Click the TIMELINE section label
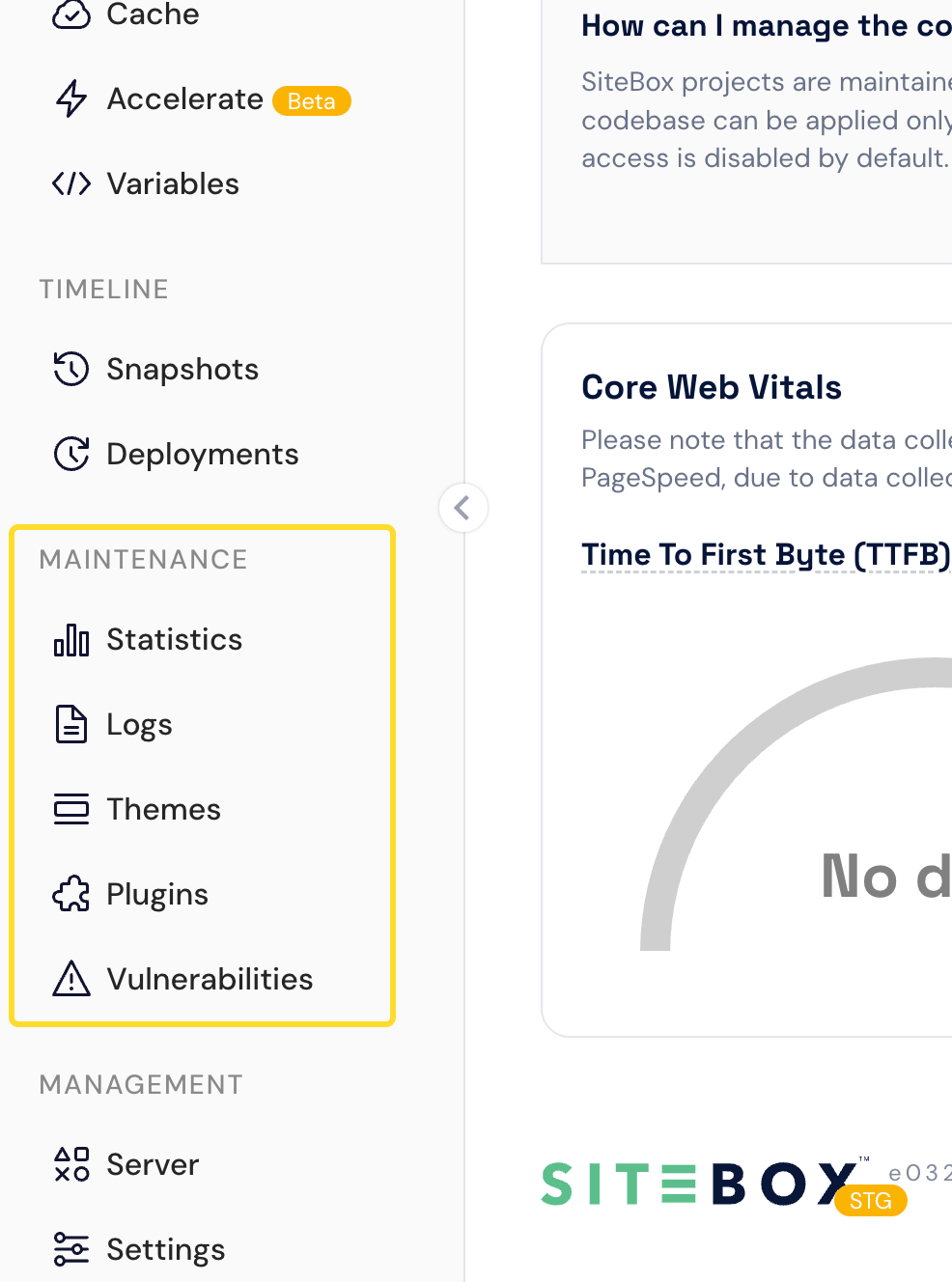Image resolution: width=952 pixels, height=1282 pixels. tap(104, 290)
